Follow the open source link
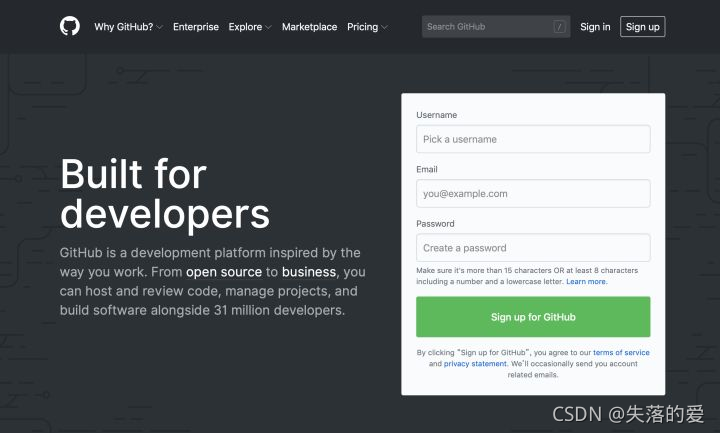 click(224, 272)
